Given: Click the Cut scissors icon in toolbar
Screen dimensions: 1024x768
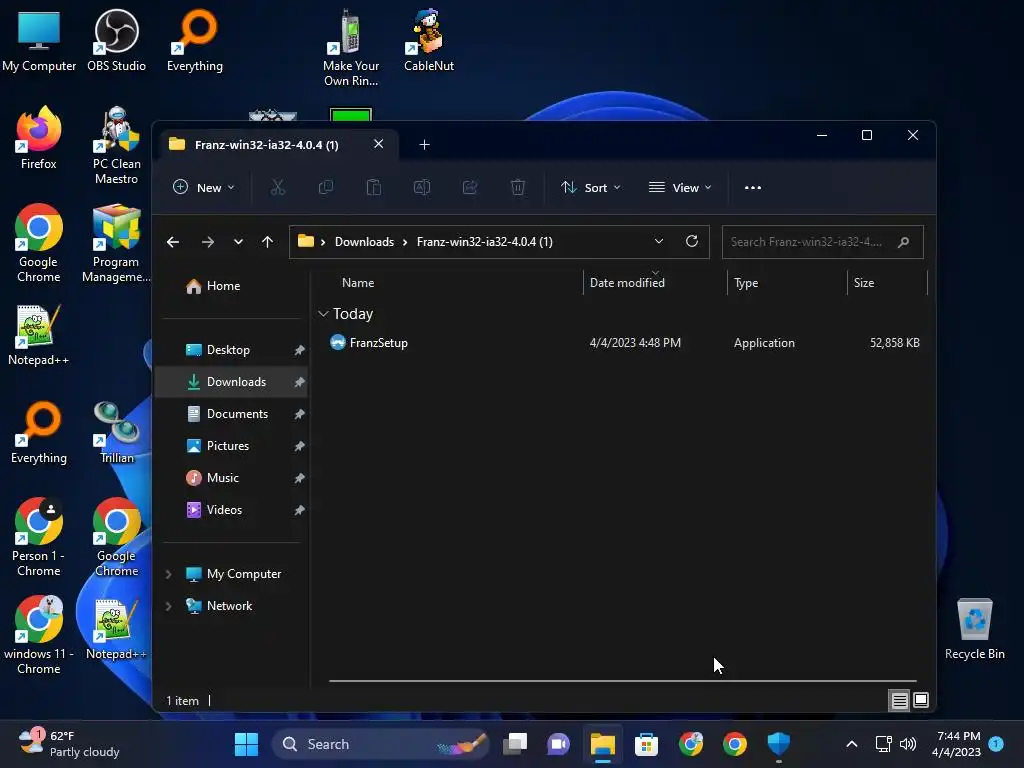Looking at the screenshot, I should [278, 187].
